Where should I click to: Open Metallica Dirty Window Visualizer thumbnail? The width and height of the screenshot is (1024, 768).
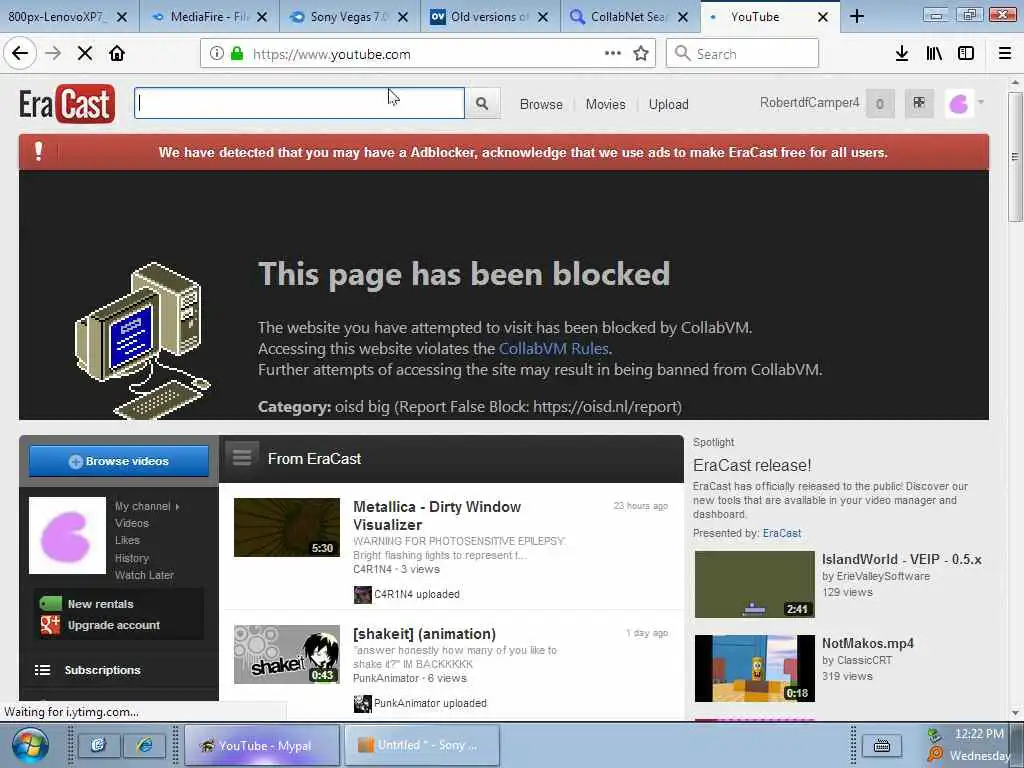point(287,527)
